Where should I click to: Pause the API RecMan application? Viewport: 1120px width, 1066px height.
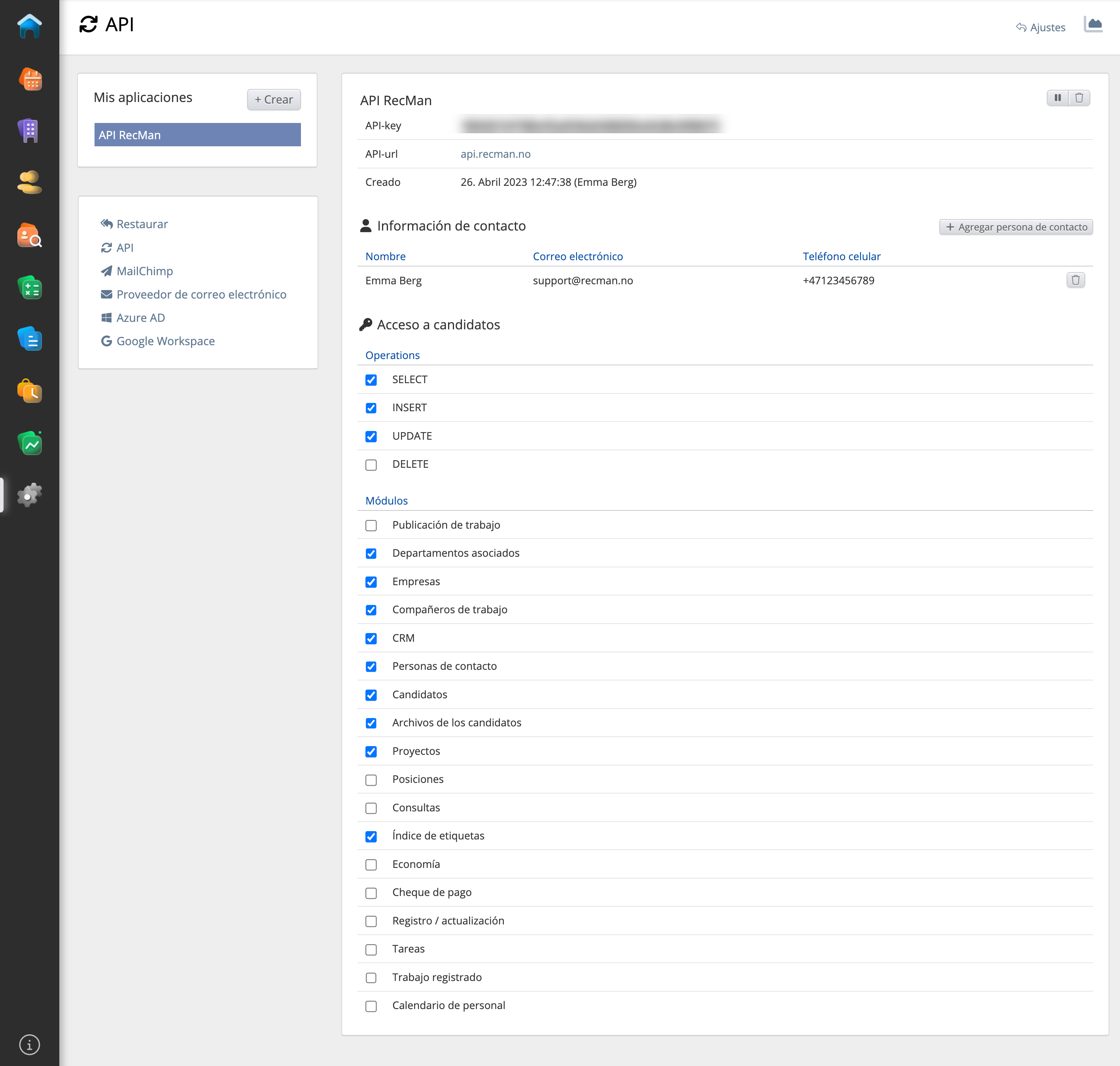[x=1057, y=98]
